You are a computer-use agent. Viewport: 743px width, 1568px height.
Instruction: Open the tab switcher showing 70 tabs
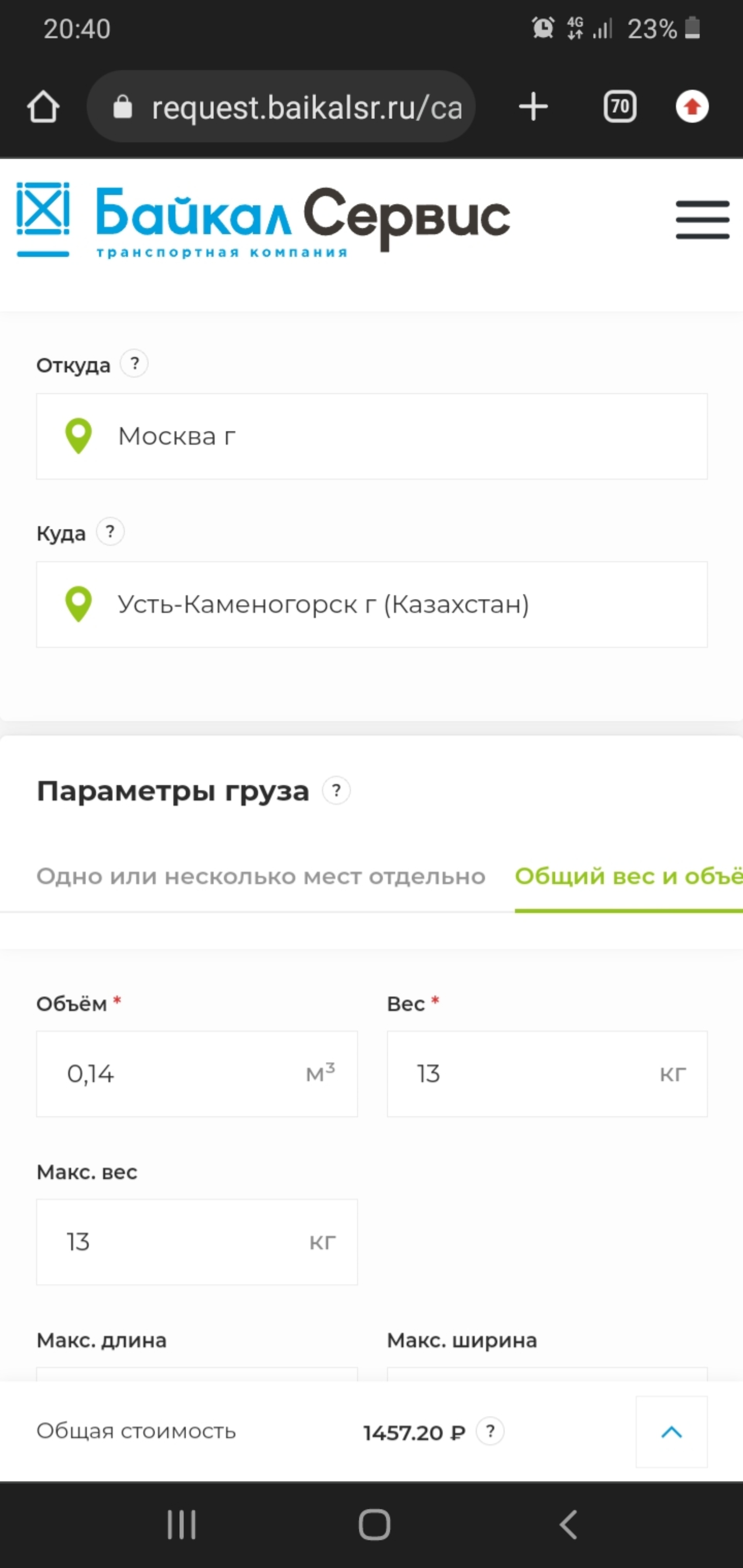[620, 107]
